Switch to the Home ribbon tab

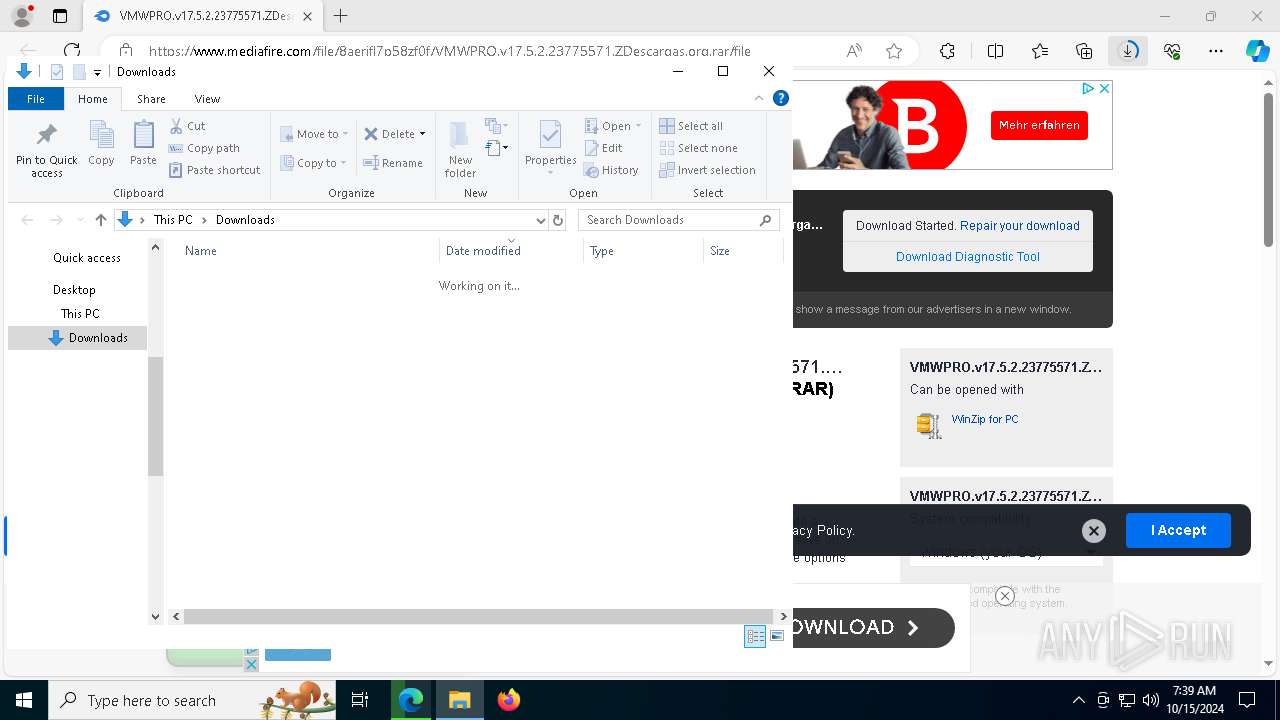[x=93, y=99]
